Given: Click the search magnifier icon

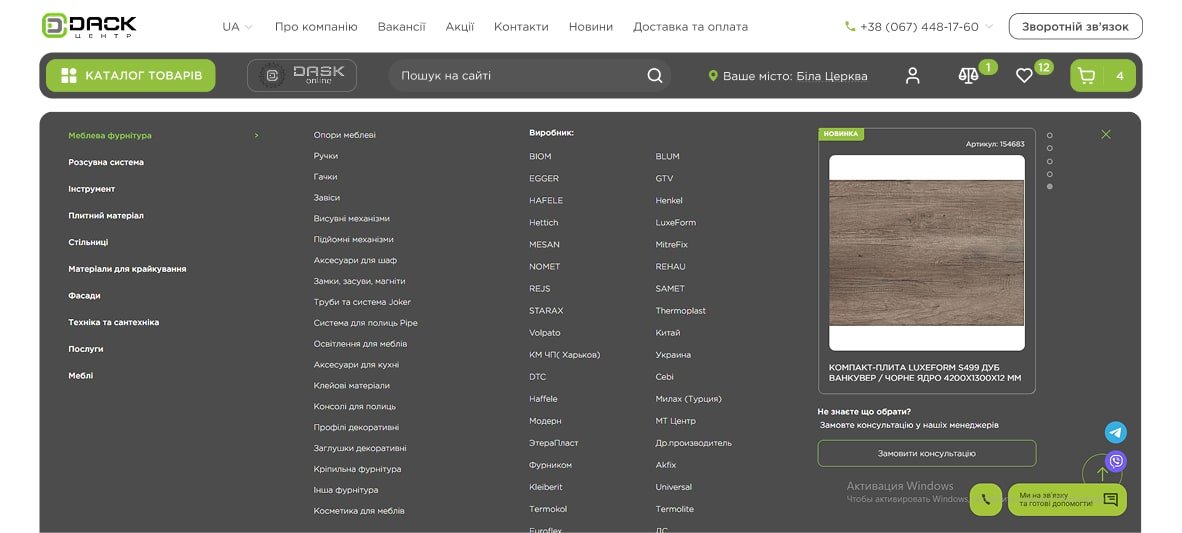Looking at the screenshot, I should pos(654,76).
